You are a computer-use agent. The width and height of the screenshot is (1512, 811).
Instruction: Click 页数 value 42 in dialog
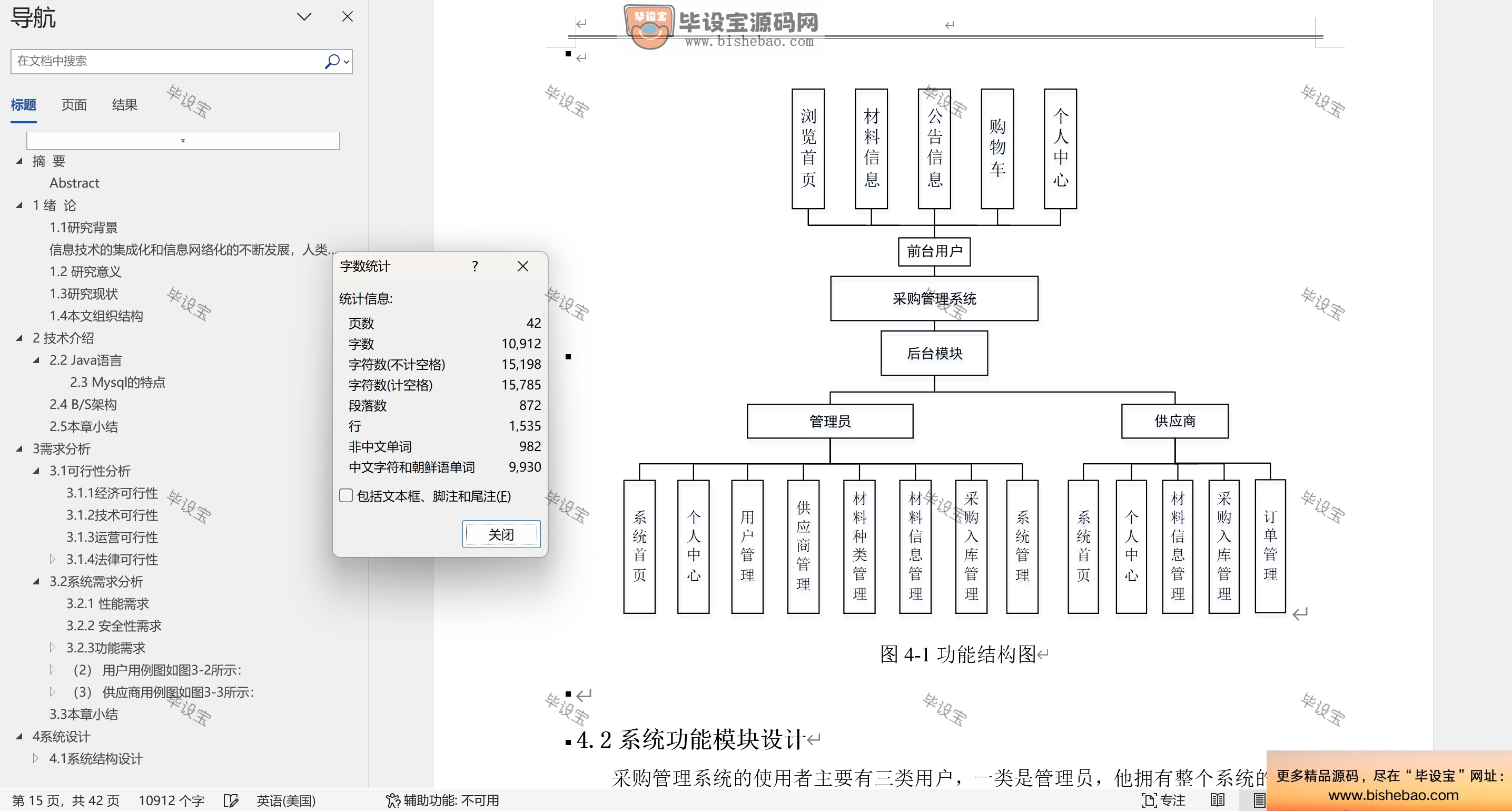coord(533,323)
